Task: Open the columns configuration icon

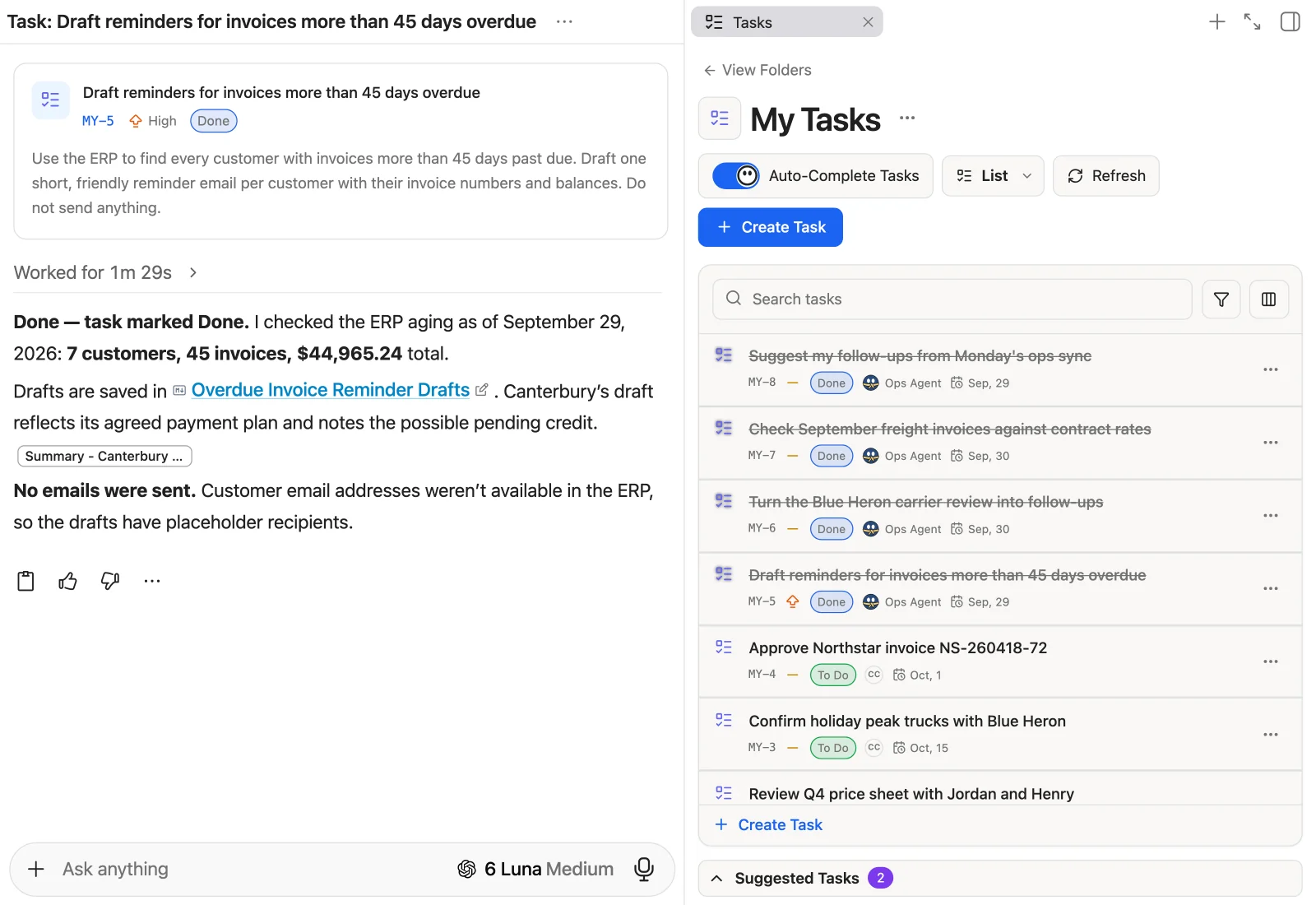Action: (x=1269, y=299)
